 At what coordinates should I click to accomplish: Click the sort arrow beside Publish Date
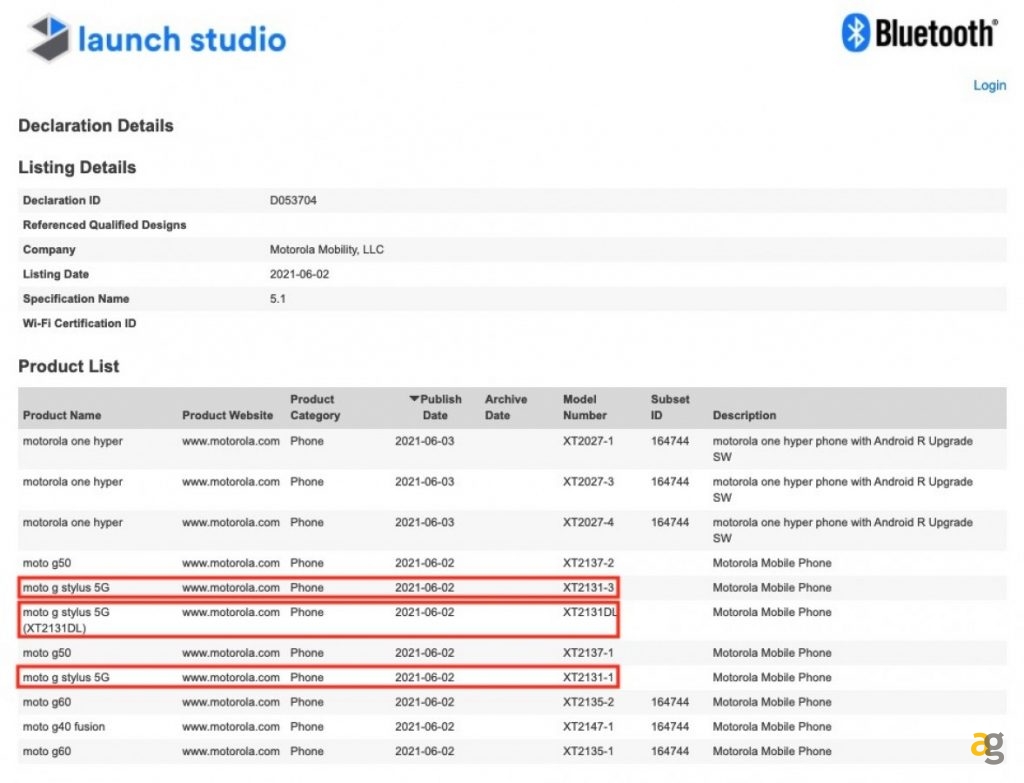[414, 399]
